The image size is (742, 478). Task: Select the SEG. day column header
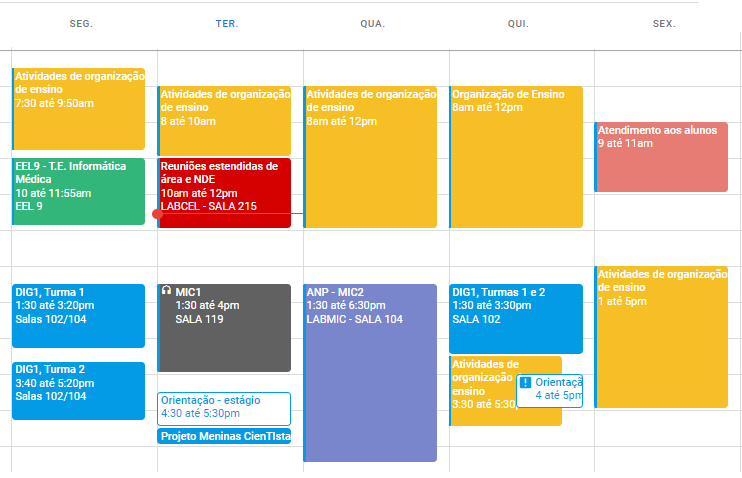[81, 23]
